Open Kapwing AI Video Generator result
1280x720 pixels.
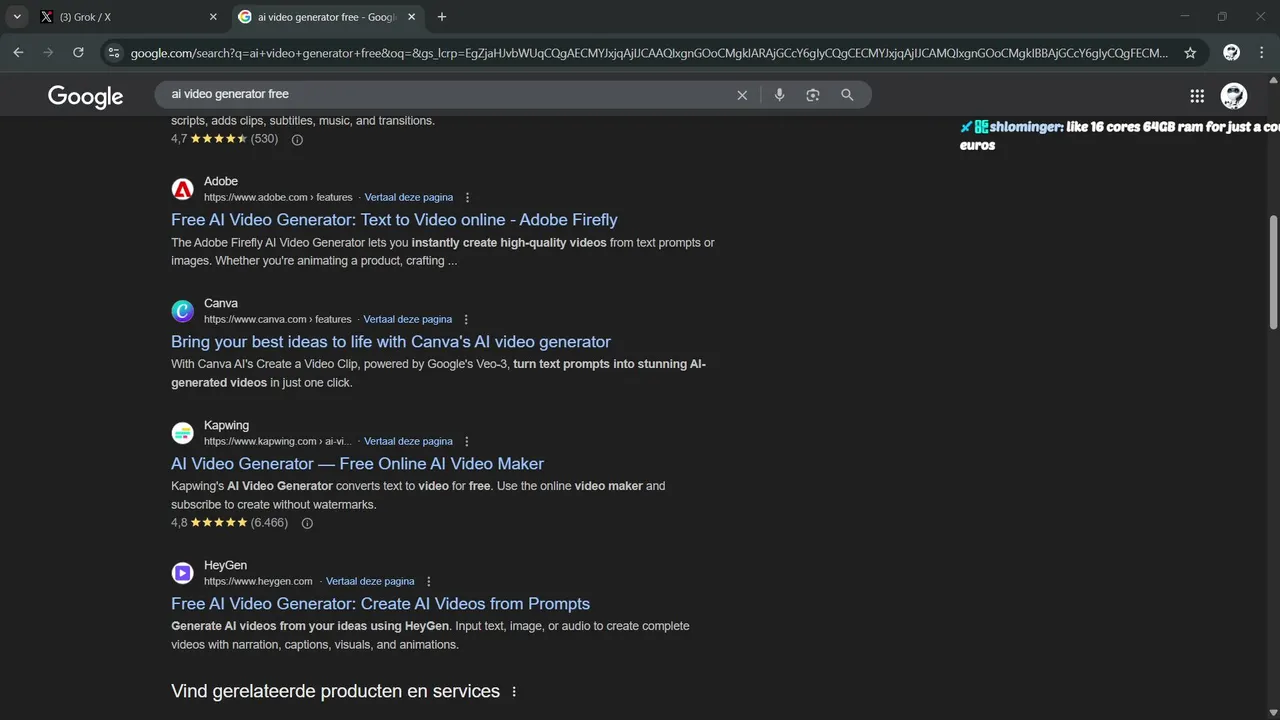357,464
